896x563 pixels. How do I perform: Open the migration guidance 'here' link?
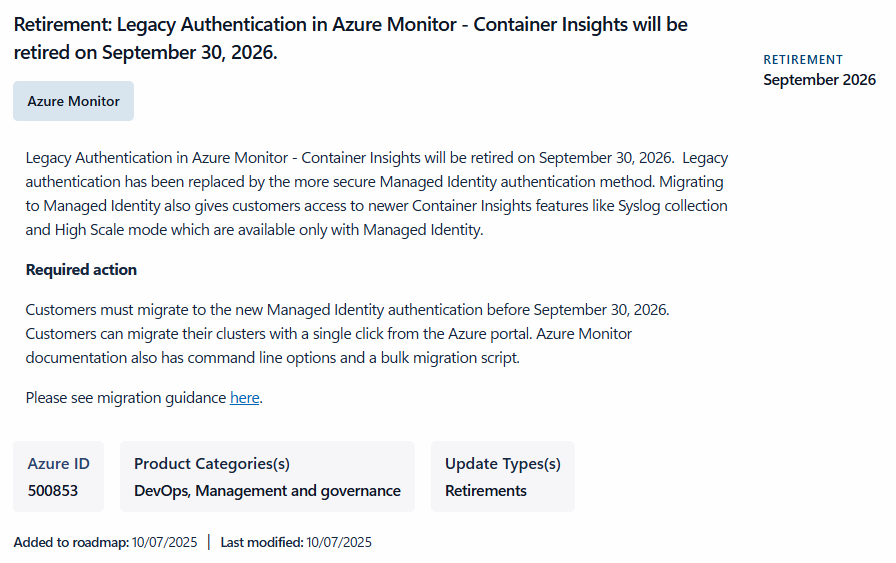[245, 398]
